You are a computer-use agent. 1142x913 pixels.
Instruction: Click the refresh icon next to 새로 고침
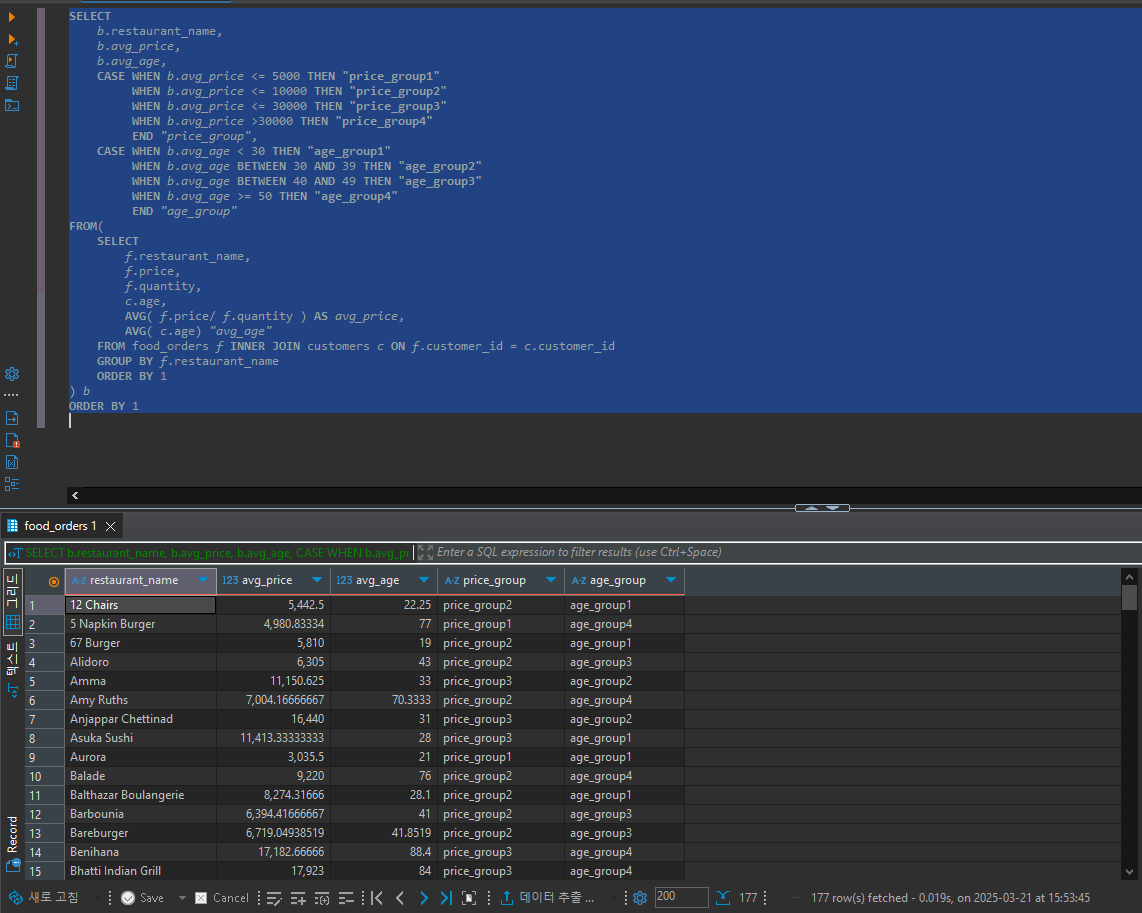click(15, 898)
